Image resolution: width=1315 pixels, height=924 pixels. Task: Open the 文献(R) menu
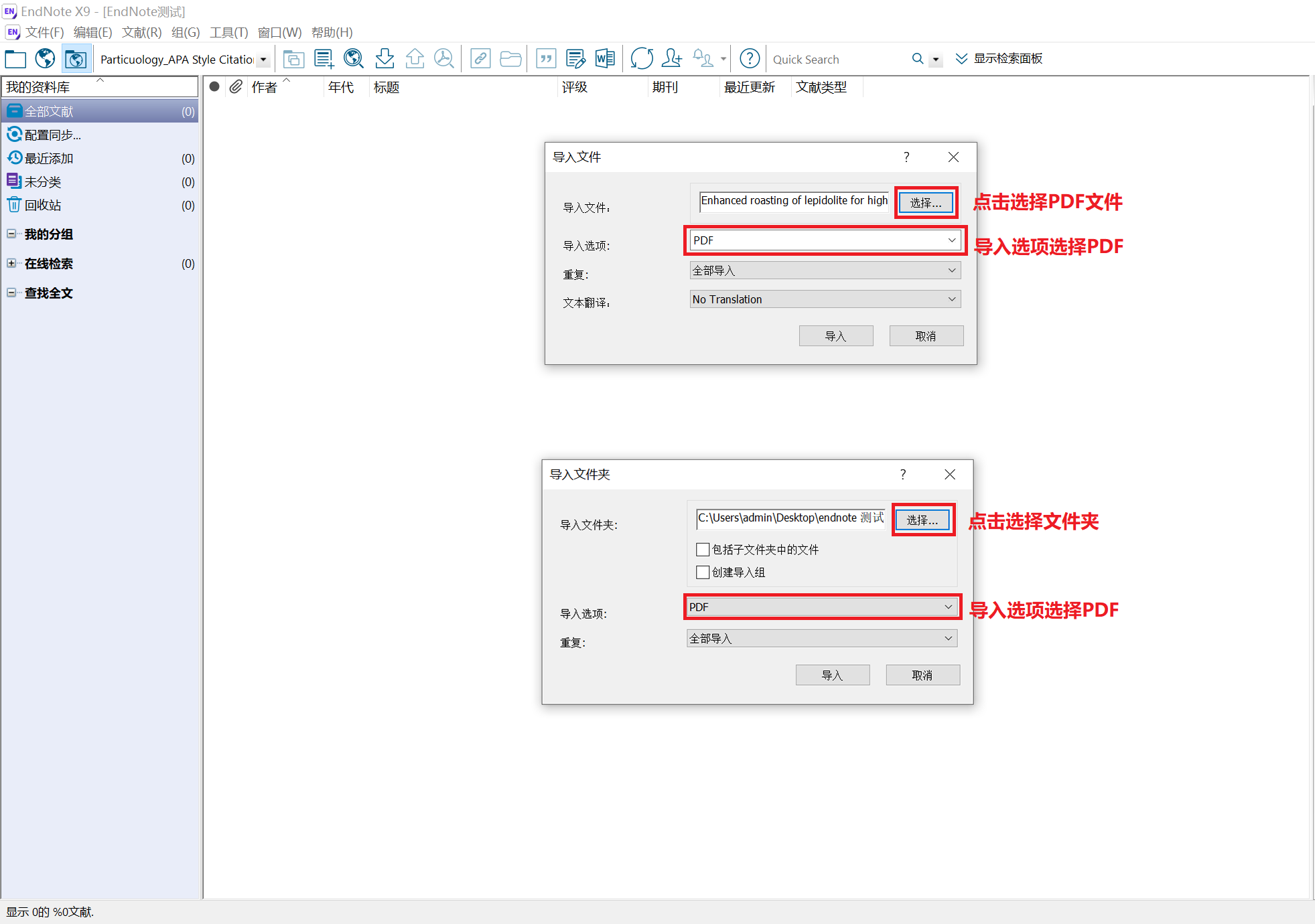click(x=141, y=32)
